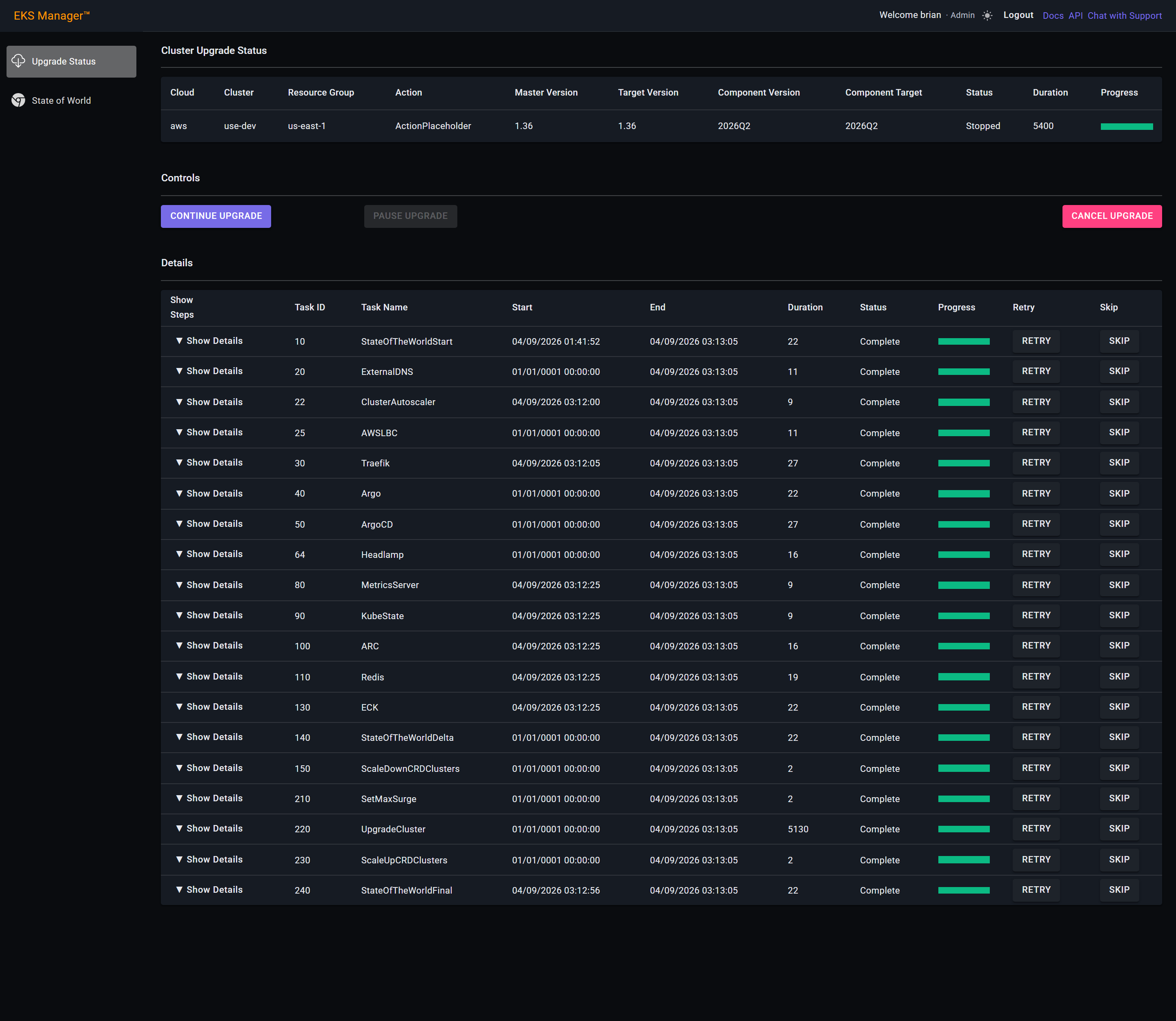This screenshot has height=1021, width=1176.
Task: Click the Upgrade Status cloud icon
Action: (x=18, y=61)
